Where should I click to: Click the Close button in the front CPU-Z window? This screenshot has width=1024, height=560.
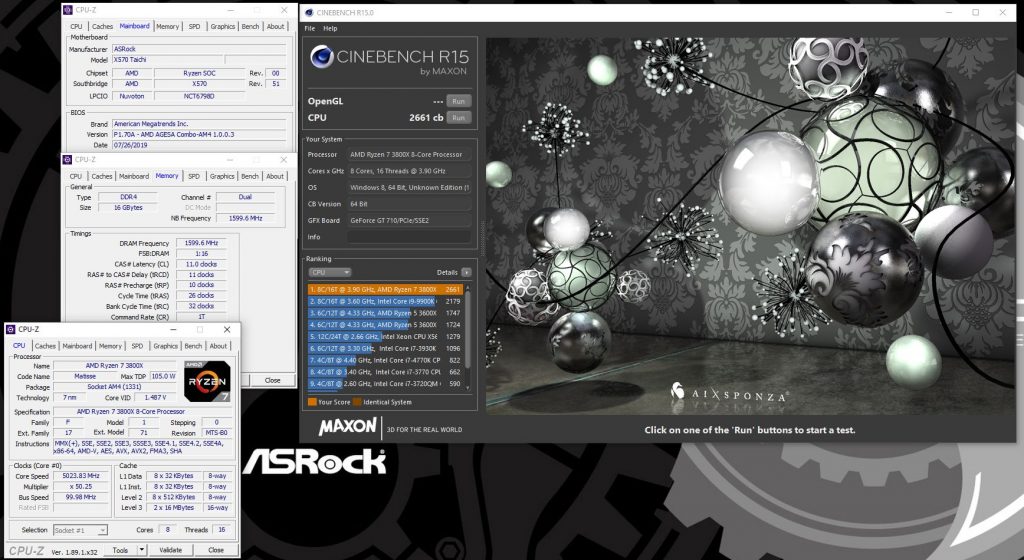click(x=216, y=550)
